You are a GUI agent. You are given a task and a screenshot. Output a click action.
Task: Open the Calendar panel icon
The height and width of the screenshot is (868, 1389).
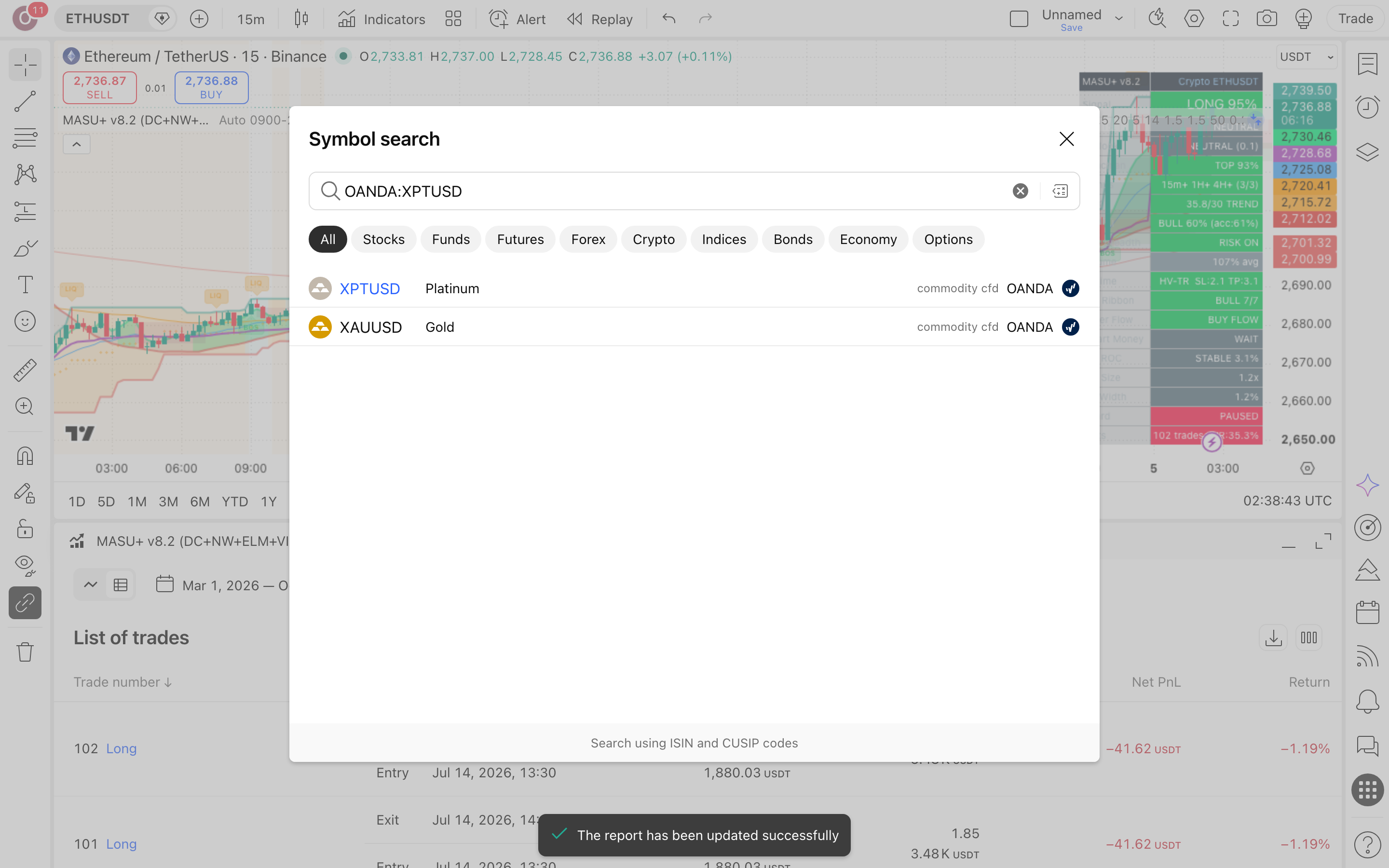(x=1368, y=612)
